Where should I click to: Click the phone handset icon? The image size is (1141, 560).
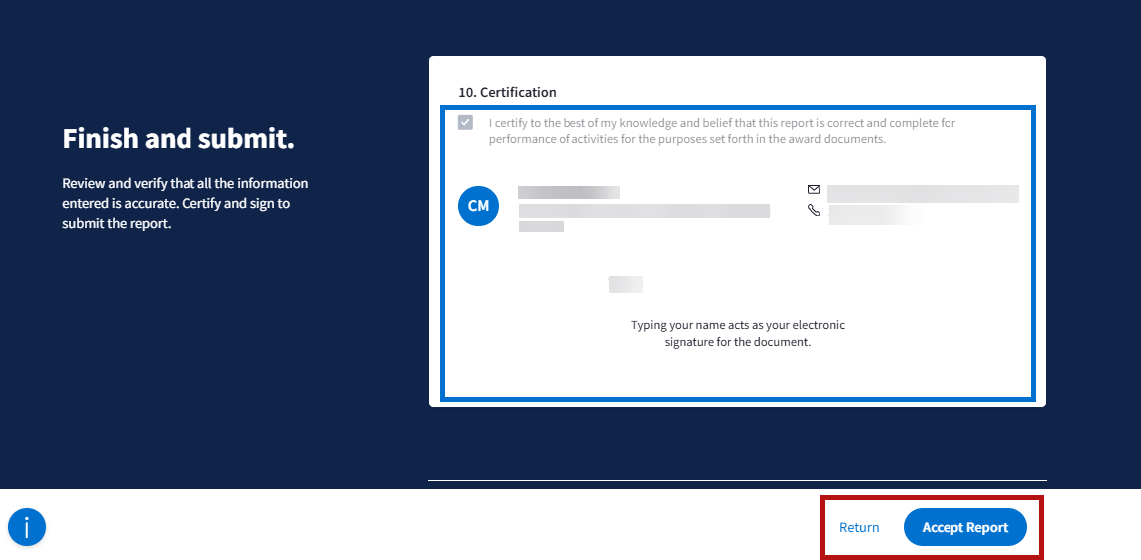tap(814, 211)
